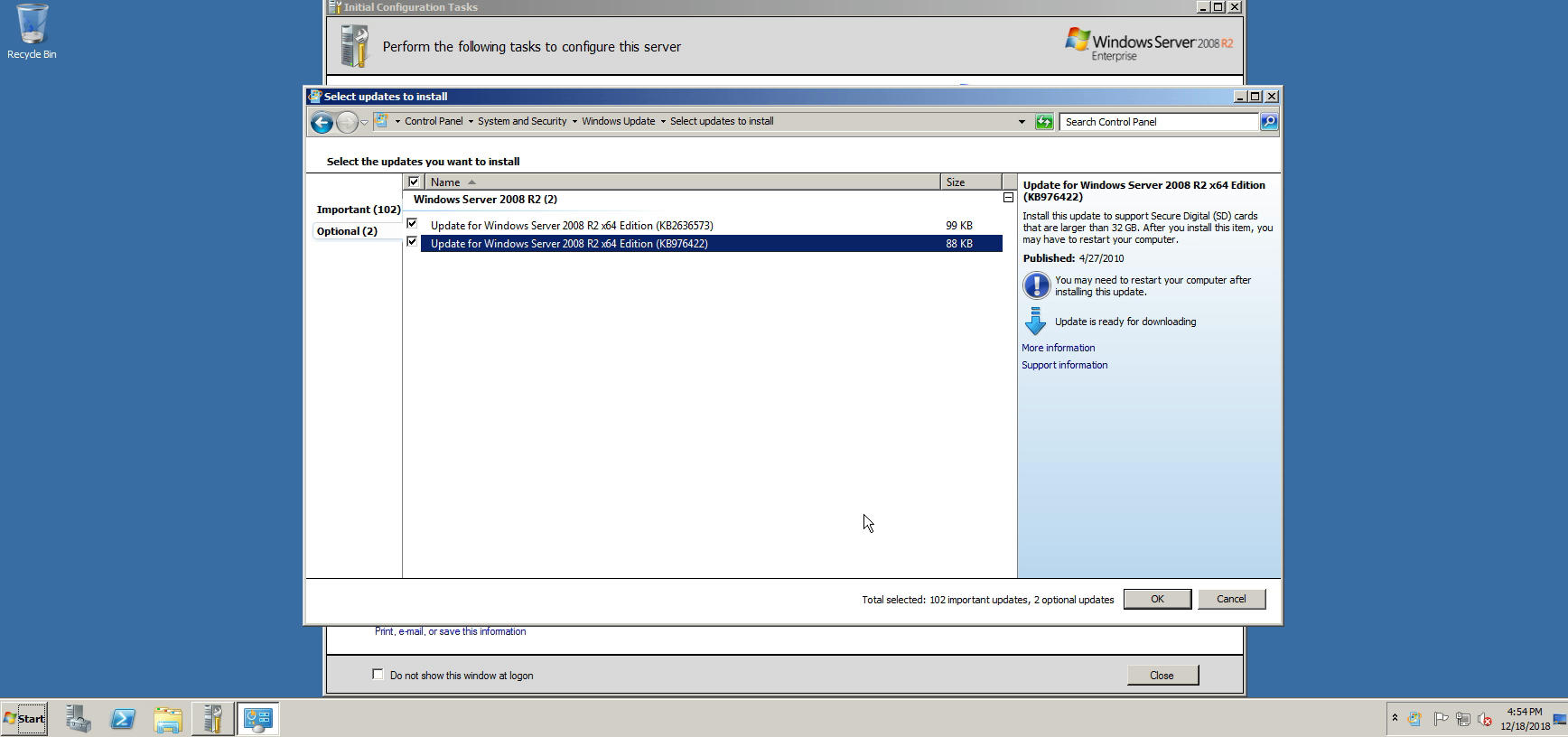
Task: Collapse the Windows Server 2008 R2 group
Action: (x=1008, y=198)
